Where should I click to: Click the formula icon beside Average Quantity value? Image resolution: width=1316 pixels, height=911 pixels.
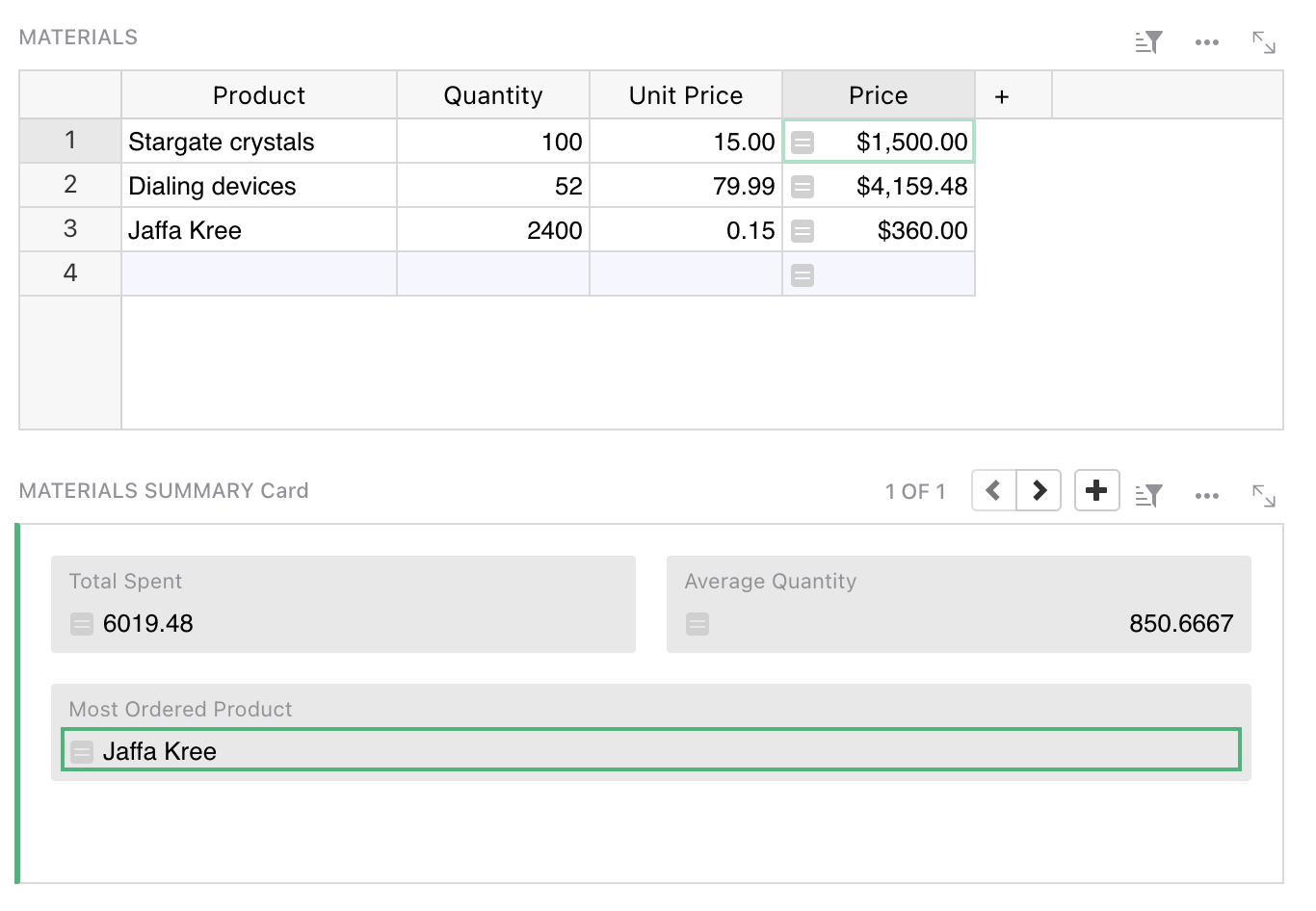click(x=697, y=624)
